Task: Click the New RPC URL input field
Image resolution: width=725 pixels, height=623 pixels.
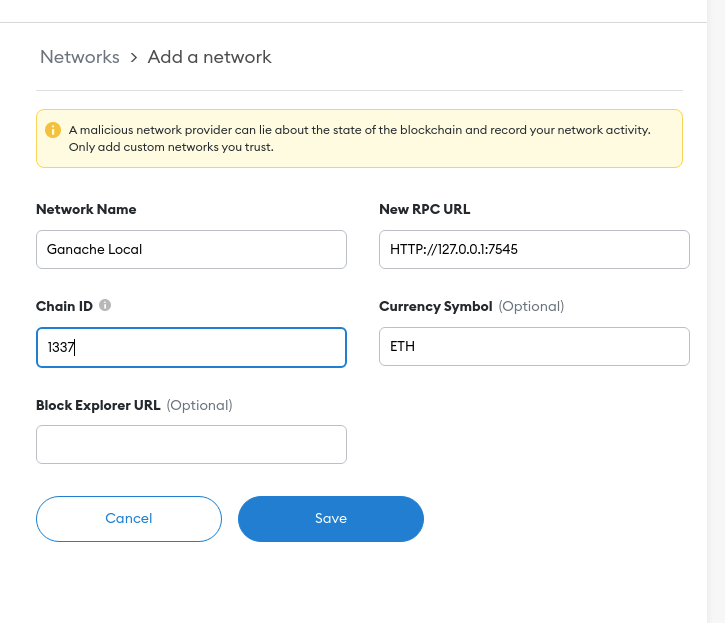Action: click(x=534, y=249)
